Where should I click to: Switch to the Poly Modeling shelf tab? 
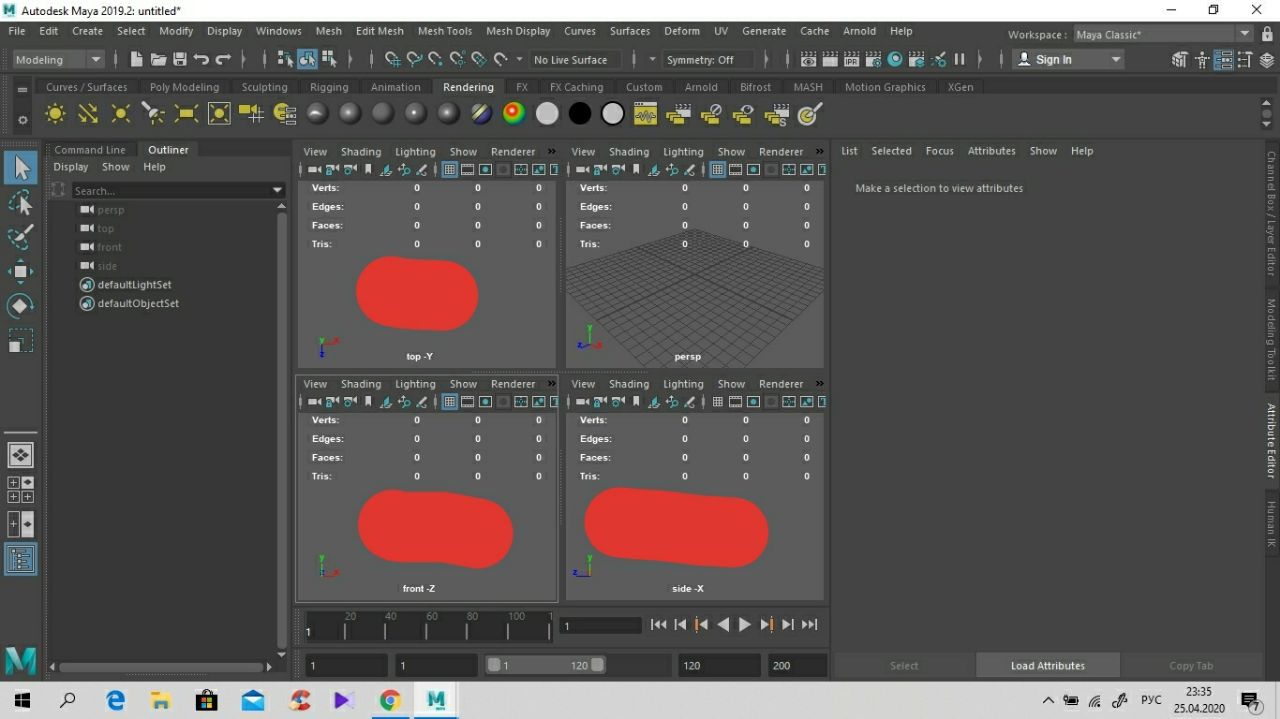coord(184,87)
